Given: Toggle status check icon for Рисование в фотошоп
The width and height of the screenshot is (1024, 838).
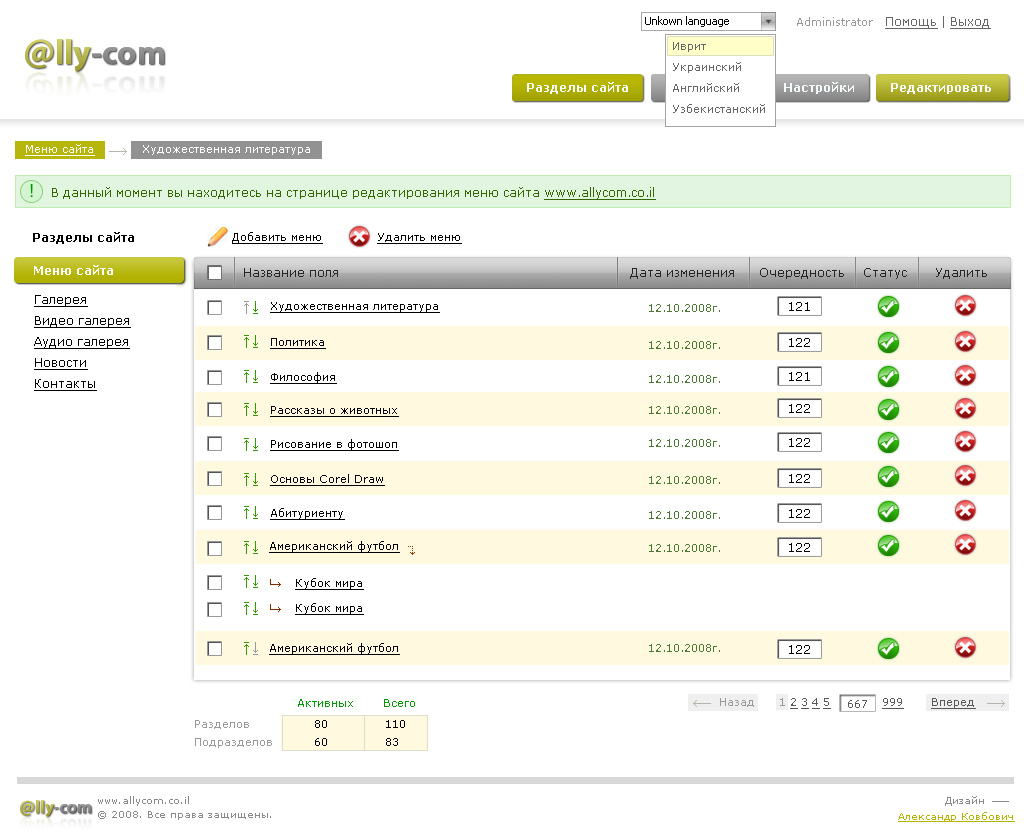Looking at the screenshot, I should pos(888,442).
